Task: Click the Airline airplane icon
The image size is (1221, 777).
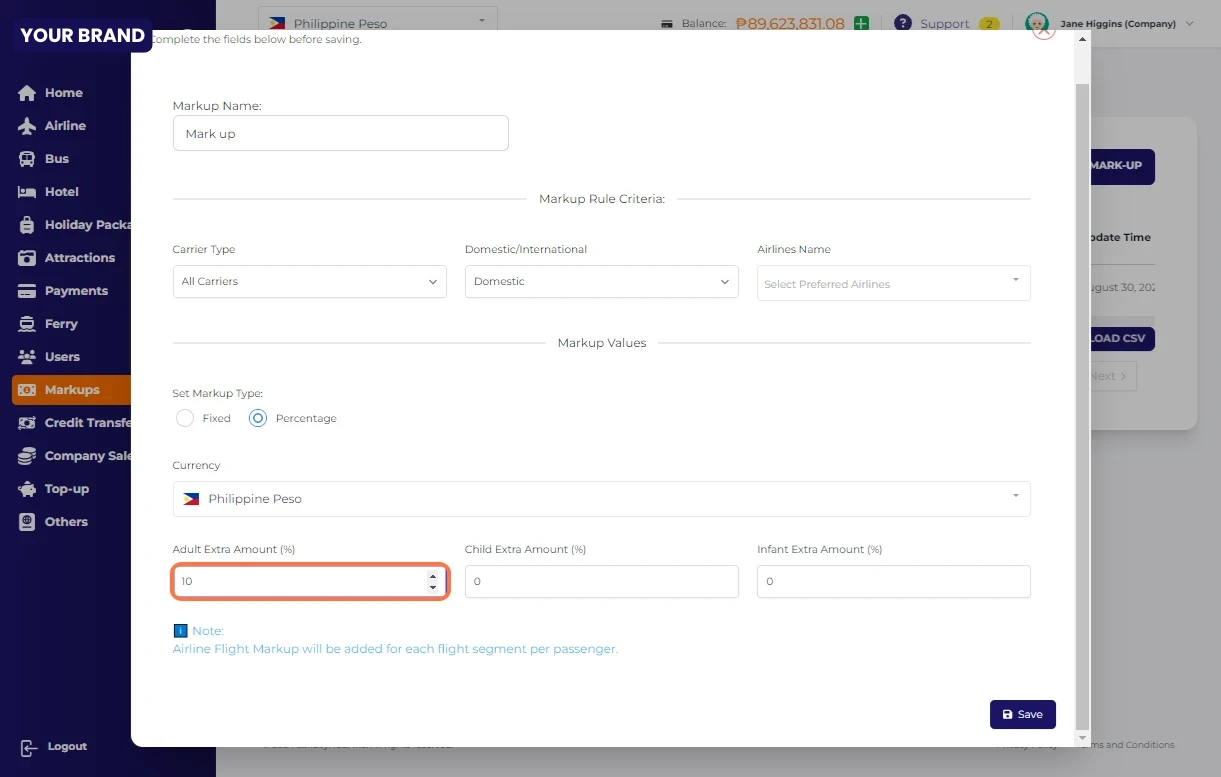Action: (x=27, y=126)
